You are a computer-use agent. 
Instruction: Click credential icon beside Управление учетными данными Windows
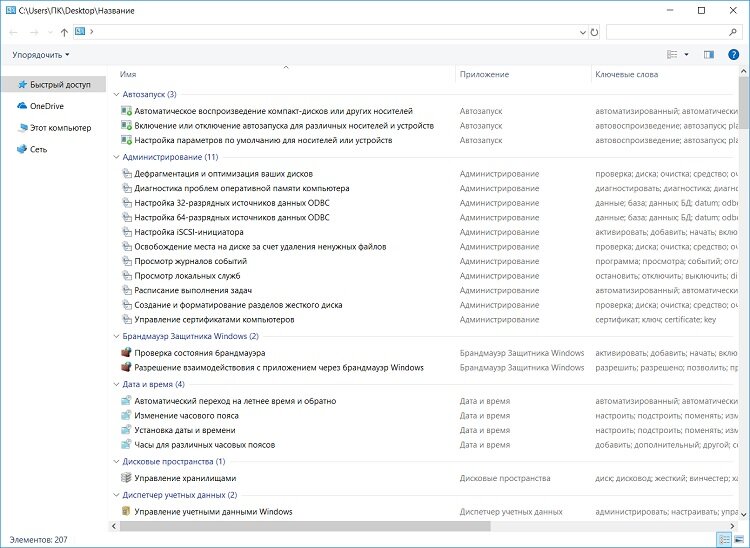point(126,511)
